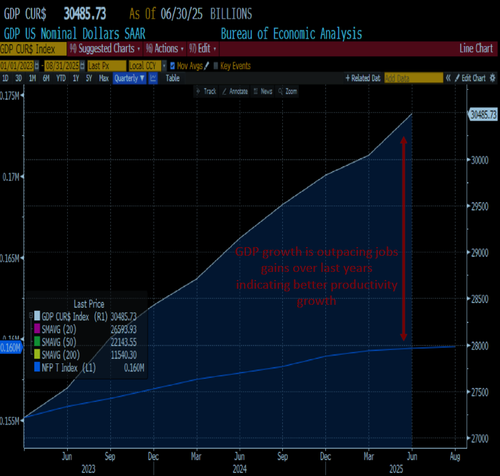Select the Max range tab
Viewport: 500px width, 476px height.
(104, 78)
